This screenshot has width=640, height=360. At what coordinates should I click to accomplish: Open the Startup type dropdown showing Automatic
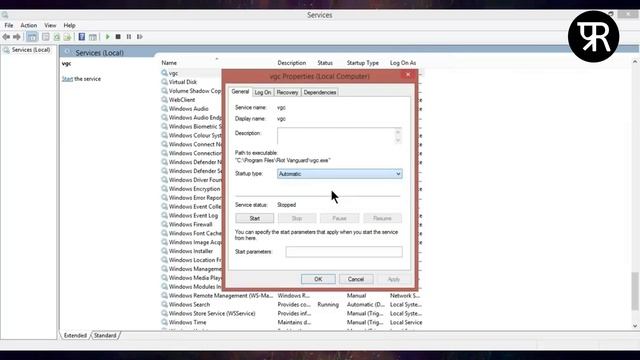pos(340,174)
